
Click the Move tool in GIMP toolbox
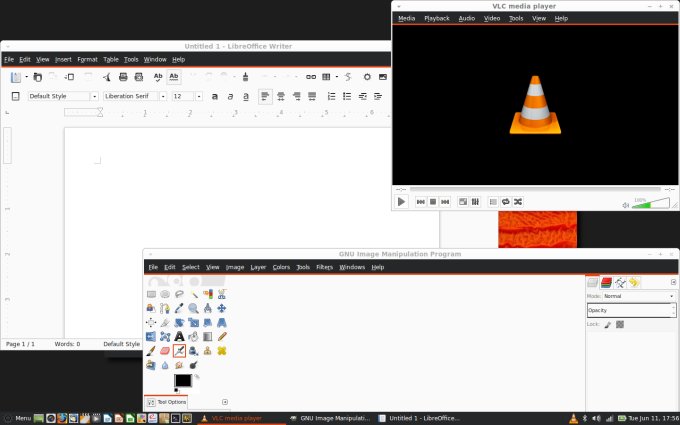click(221, 309)
